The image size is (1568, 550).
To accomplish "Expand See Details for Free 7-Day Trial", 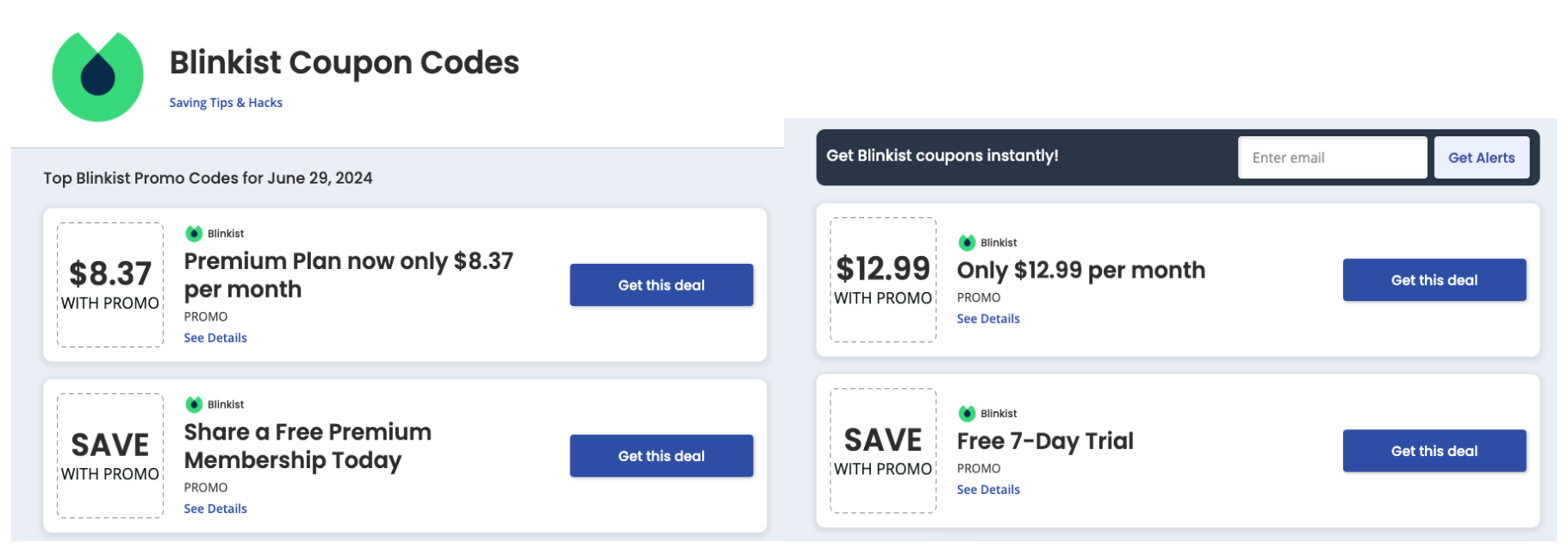I will point(988,490).
